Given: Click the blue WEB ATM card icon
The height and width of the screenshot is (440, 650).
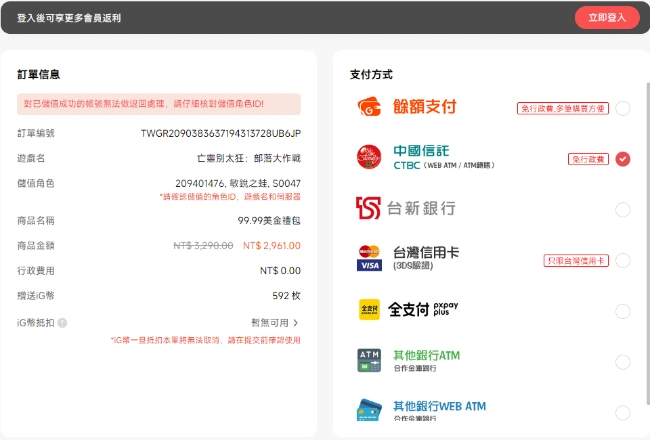Looking at the screenshot, I should [369, 410].
